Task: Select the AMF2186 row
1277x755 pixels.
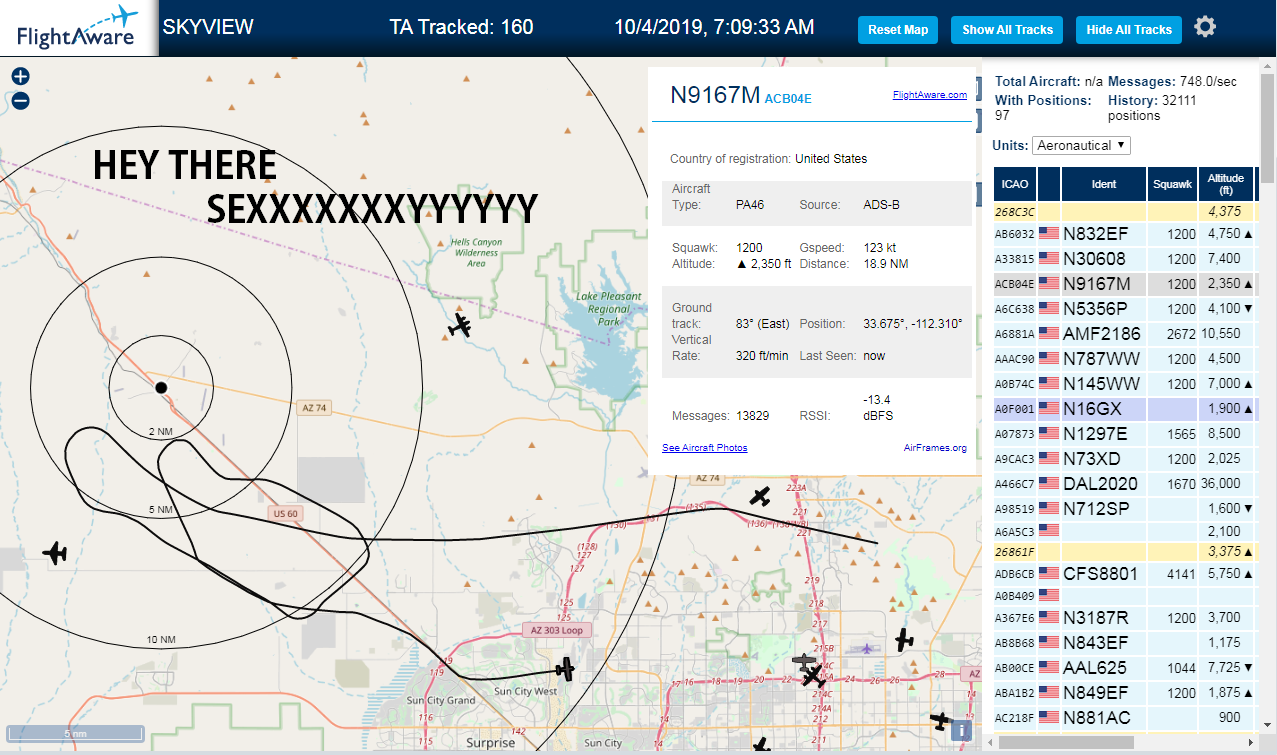Action: click(x=1125, y=334)
